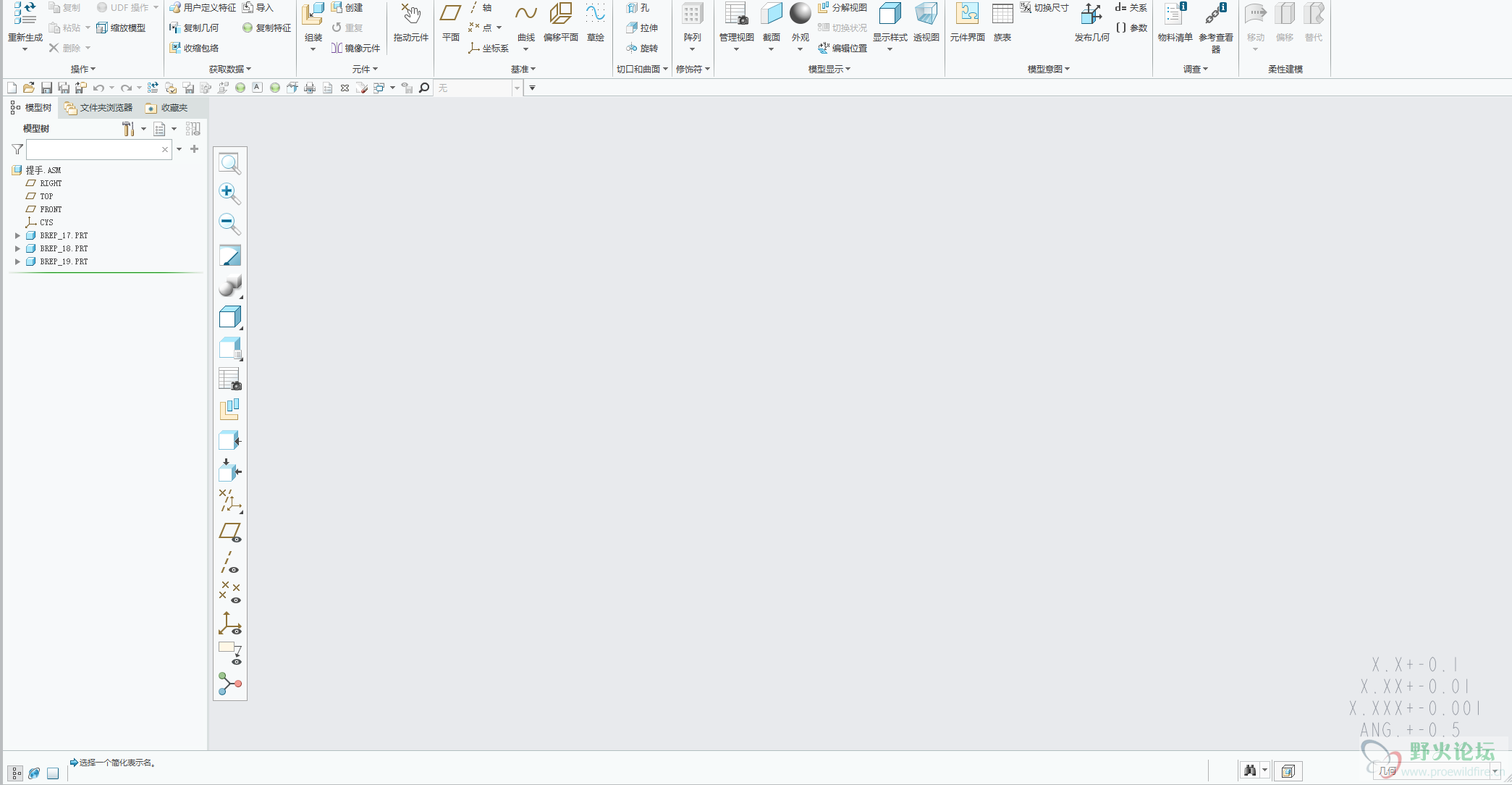The height and width of the screenshot is (785, 1512).
Task: Switch to the 模型树 tab
Action: pos(31,107)
